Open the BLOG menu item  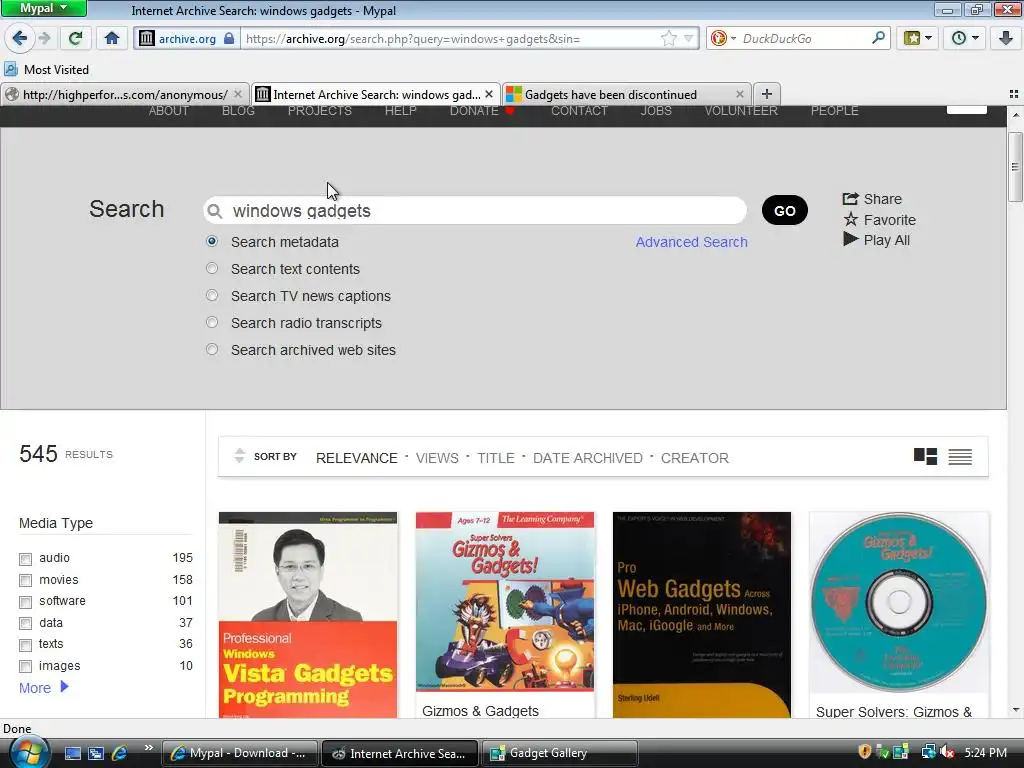[x=238, y=111]
